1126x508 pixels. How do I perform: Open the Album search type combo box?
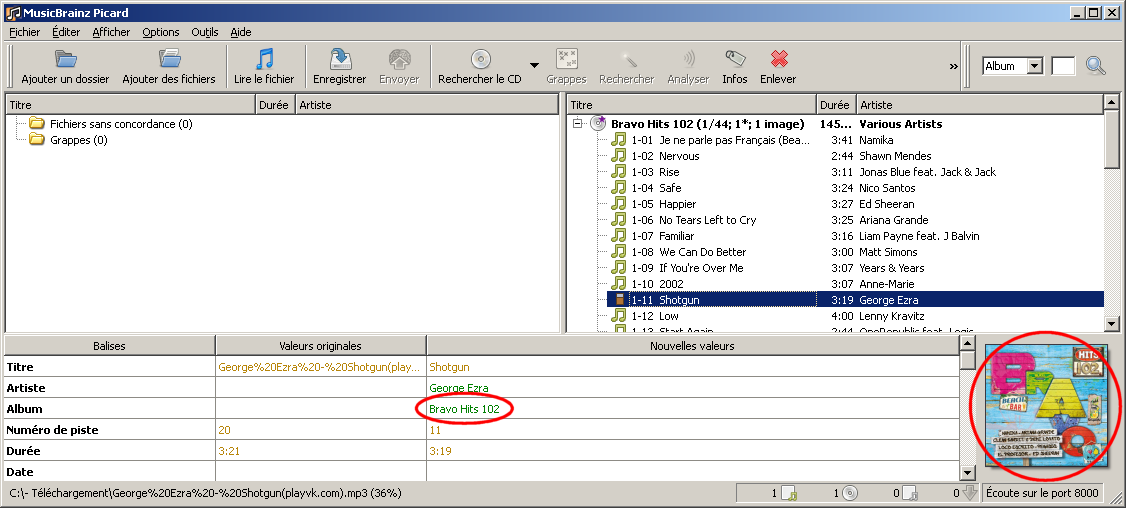[1013, 65]
